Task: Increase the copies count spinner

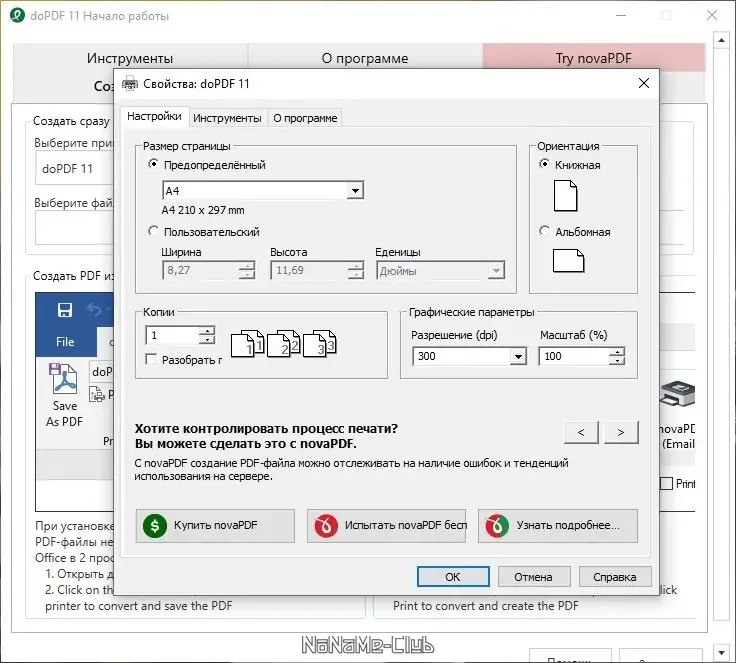Action: [x=207, y=331]
